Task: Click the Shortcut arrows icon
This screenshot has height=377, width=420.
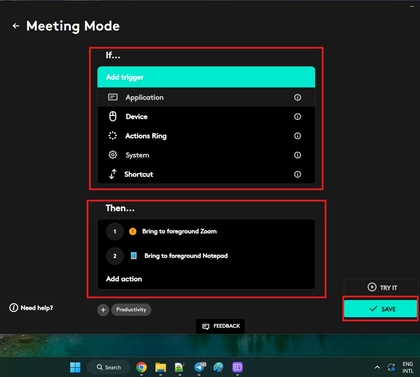Action: [113, 174]
